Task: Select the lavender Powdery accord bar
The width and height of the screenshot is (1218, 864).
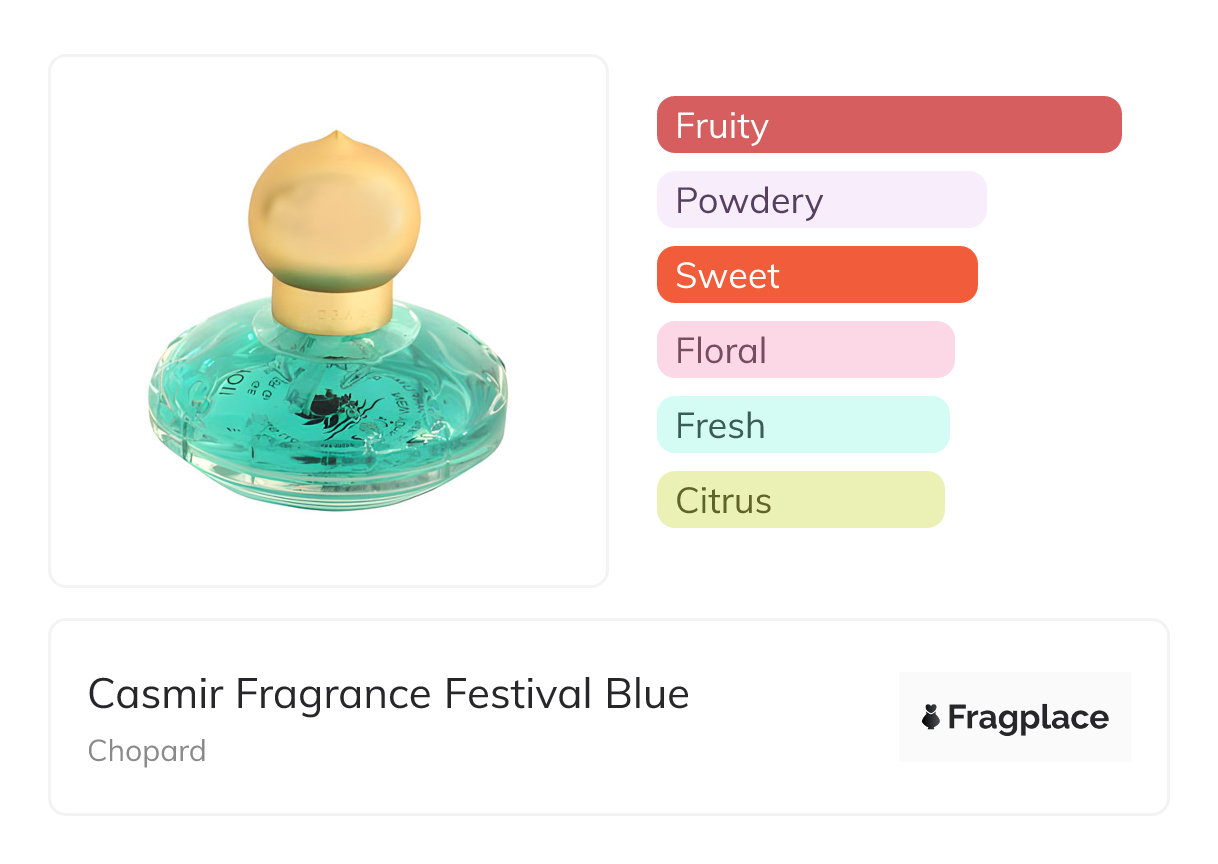Action: click(821, 200)
